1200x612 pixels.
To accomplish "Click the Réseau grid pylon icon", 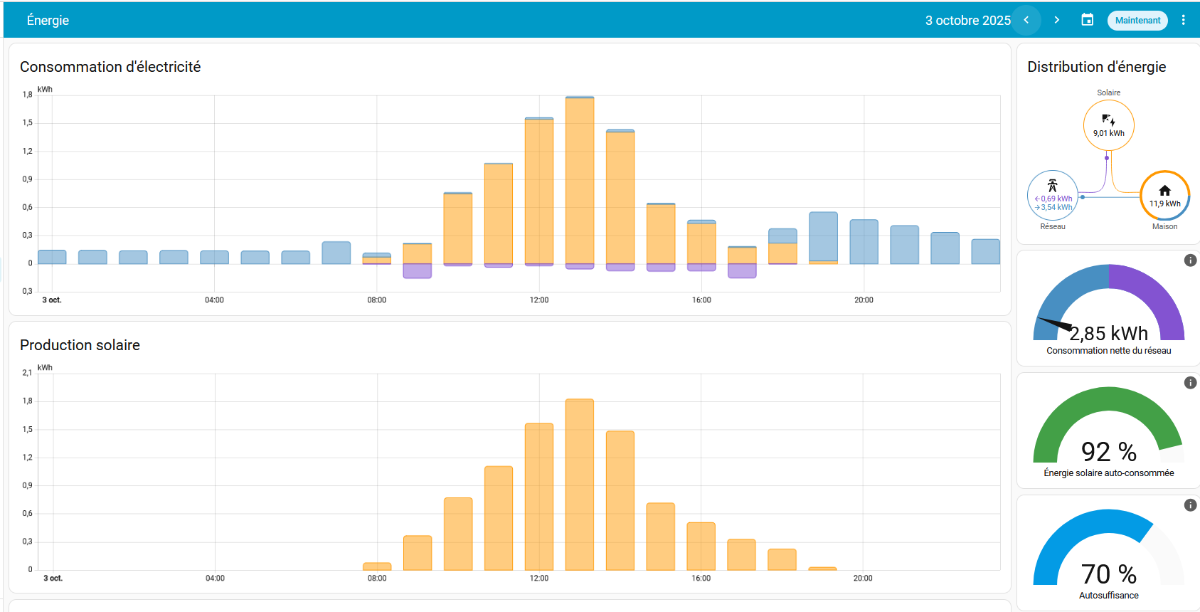I will click(x=1052, y=186).
